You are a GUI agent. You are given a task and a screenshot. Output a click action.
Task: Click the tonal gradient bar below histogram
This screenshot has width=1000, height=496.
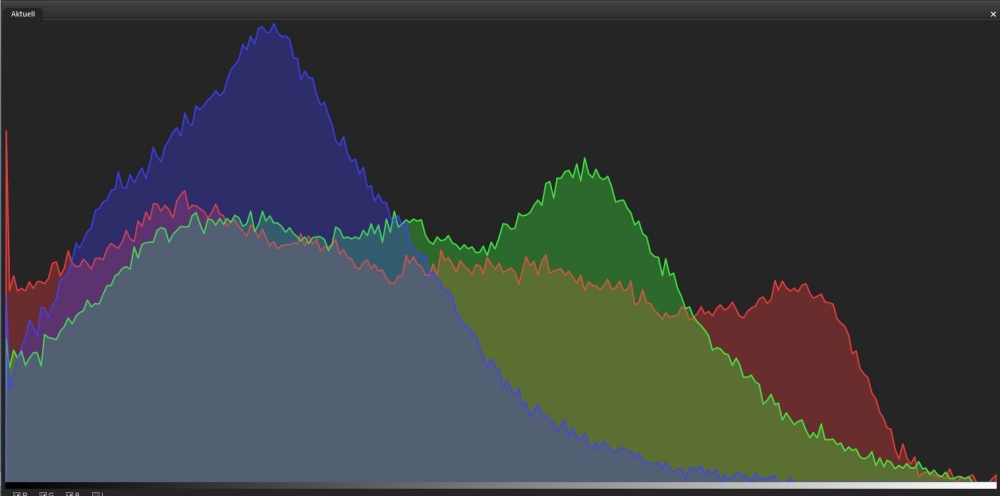(500, 486)
